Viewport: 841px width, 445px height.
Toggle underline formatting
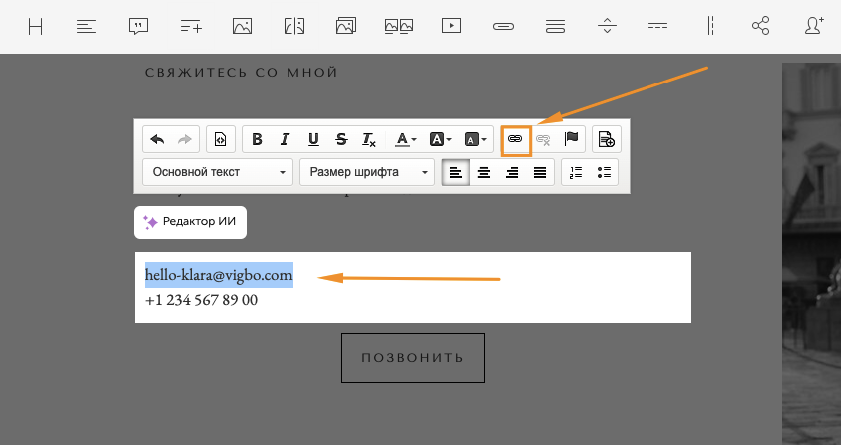point(313,139)
